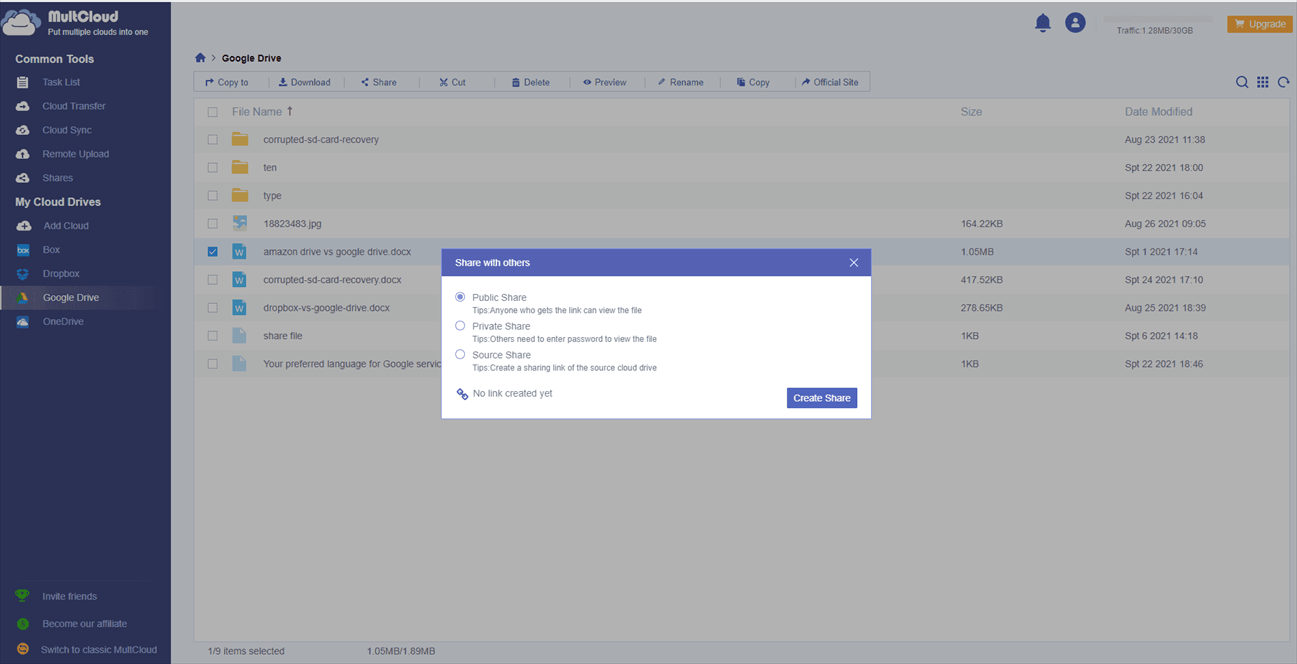Select the Source Share radio option

click(x=460, y=354)
